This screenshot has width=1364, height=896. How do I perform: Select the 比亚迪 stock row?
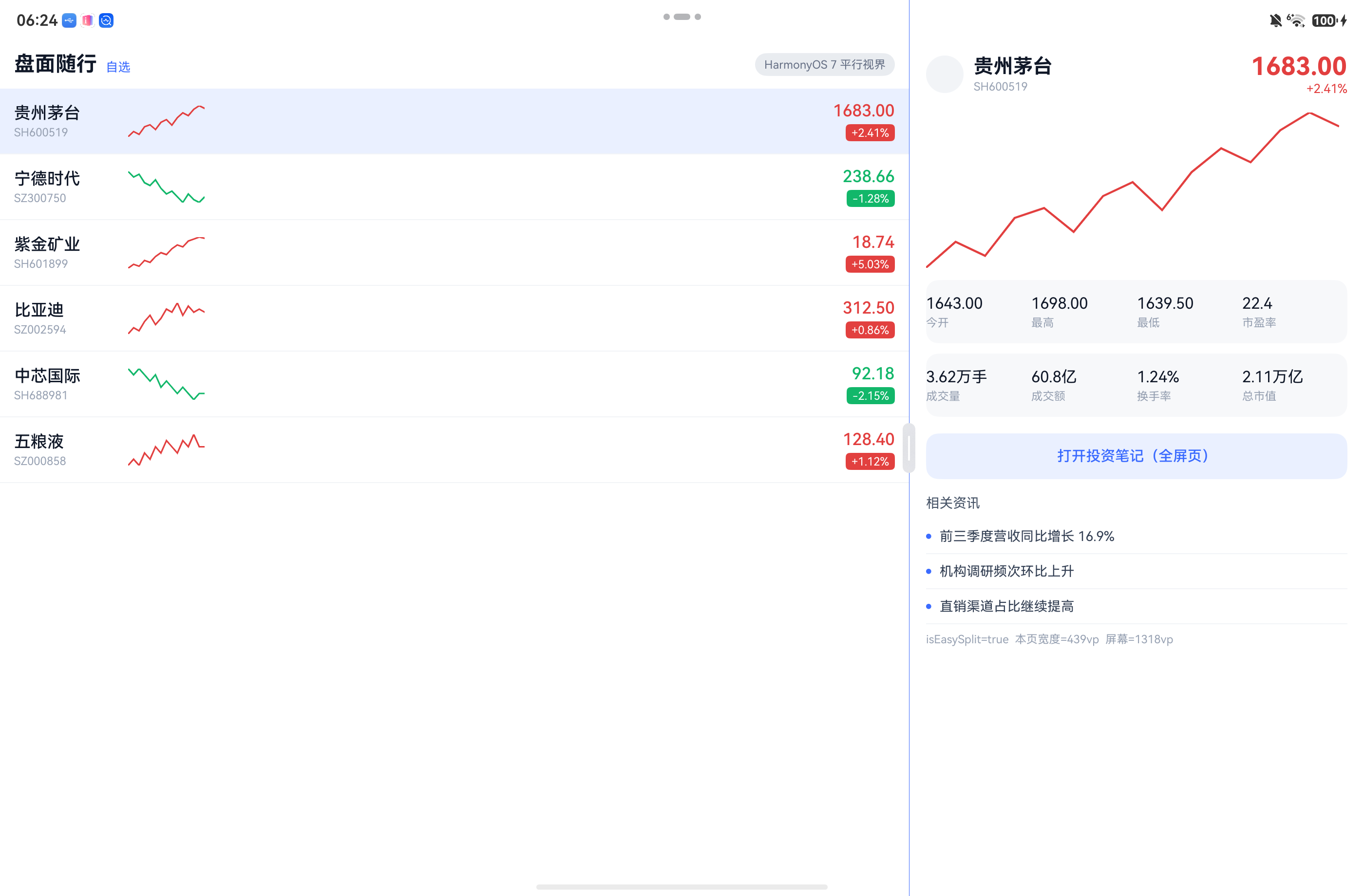(454, 318)
